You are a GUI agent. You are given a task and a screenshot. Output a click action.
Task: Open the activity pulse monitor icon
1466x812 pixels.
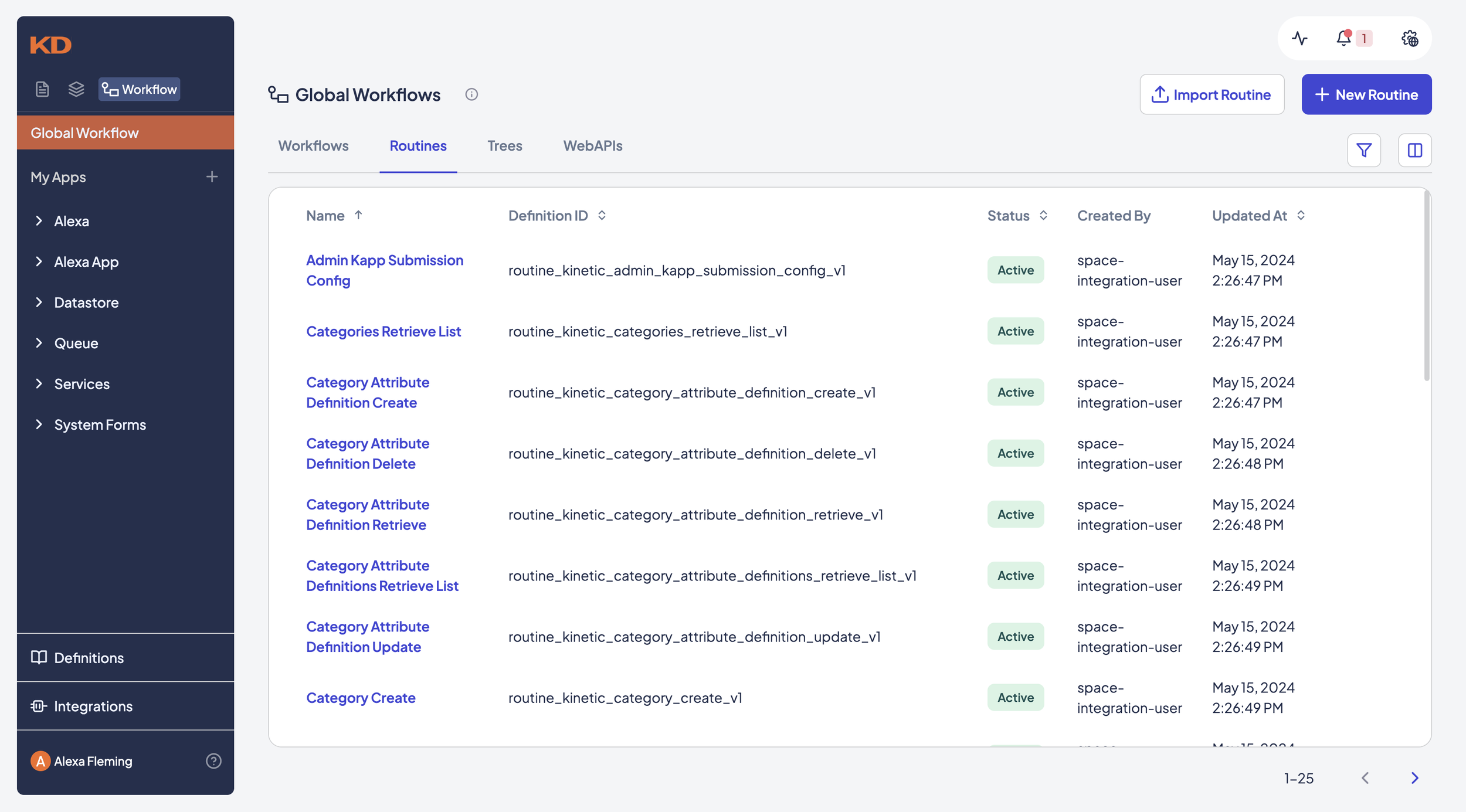tap(1299, 39)
